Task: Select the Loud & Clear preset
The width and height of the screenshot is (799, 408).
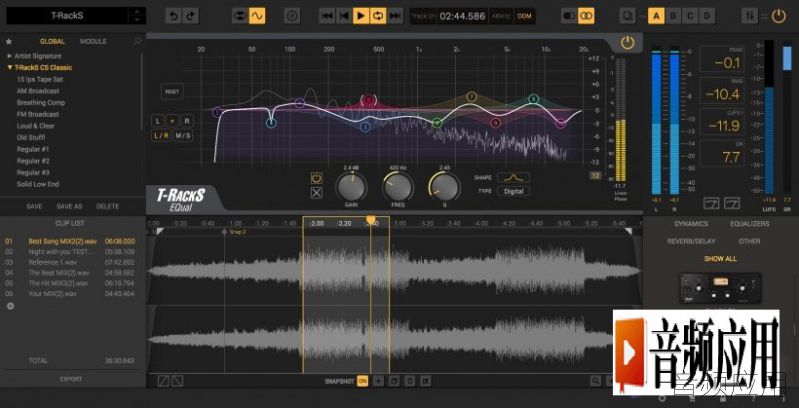Action: pos(36,126)
